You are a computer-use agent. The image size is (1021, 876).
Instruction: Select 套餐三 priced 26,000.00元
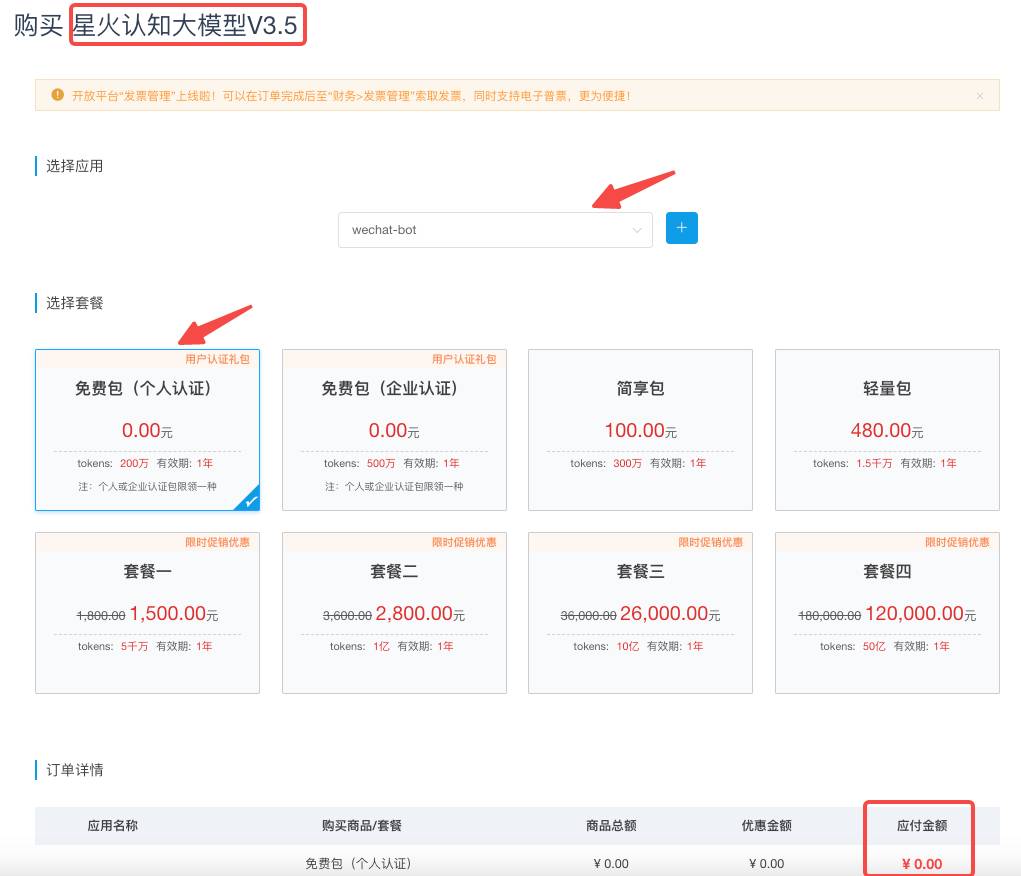640,613
